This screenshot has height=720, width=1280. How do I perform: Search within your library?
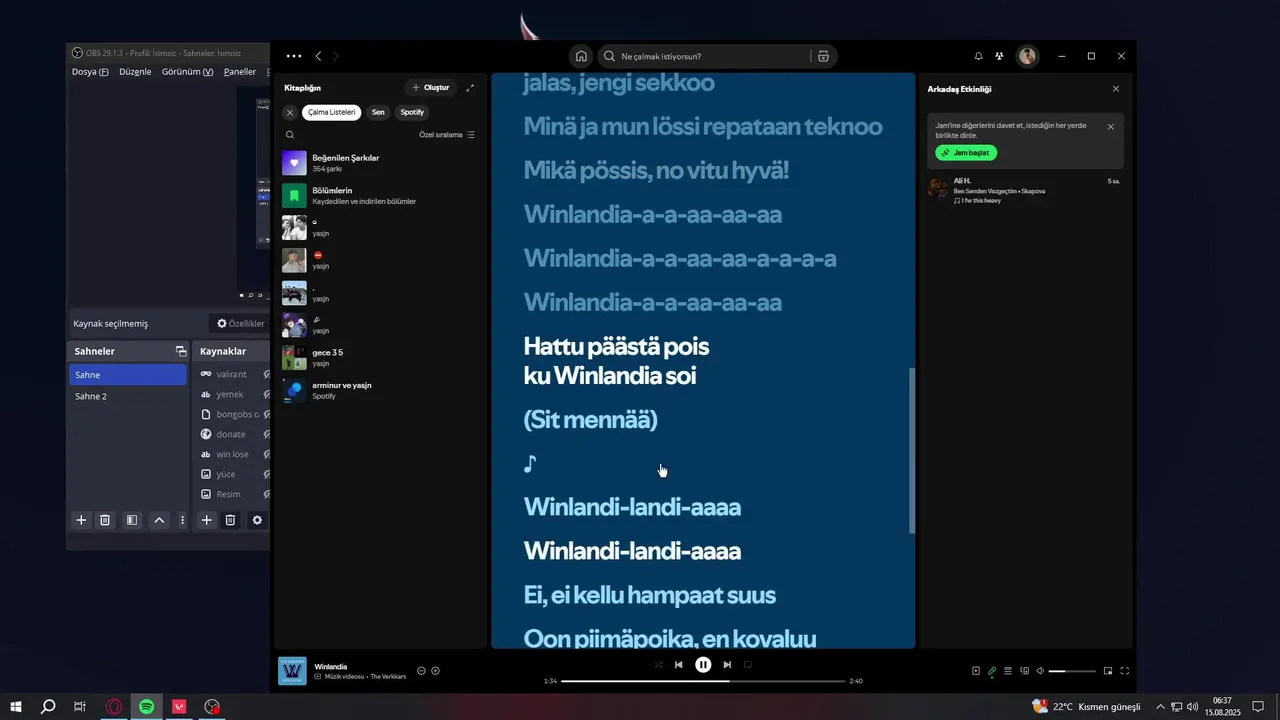(290, 134)
